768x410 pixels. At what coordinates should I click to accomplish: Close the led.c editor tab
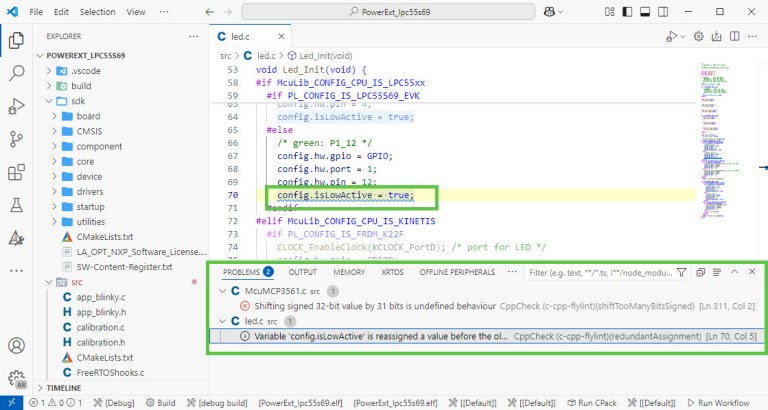point(281,36)
